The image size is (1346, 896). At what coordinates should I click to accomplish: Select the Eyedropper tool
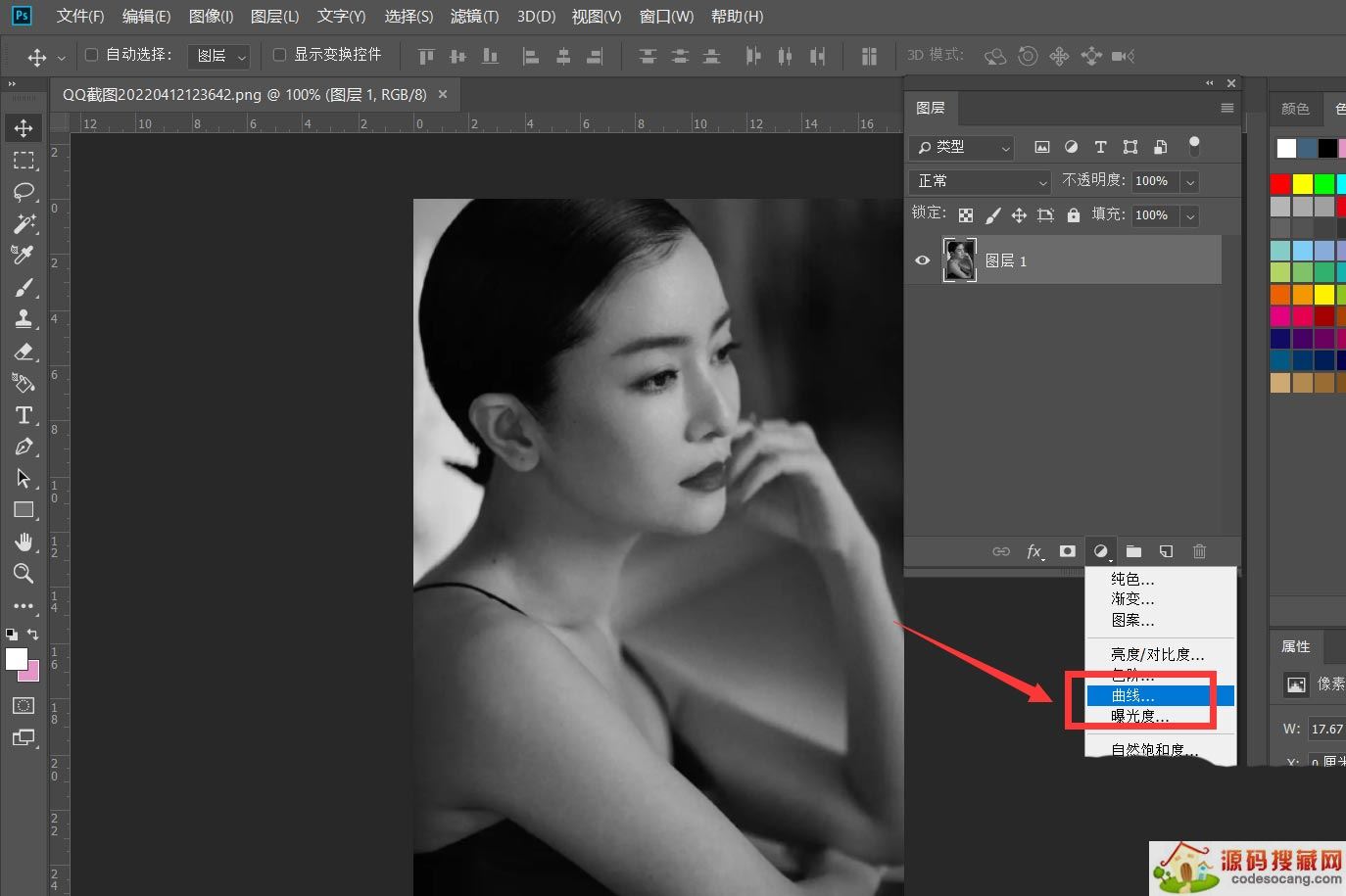tap(24, 255)
